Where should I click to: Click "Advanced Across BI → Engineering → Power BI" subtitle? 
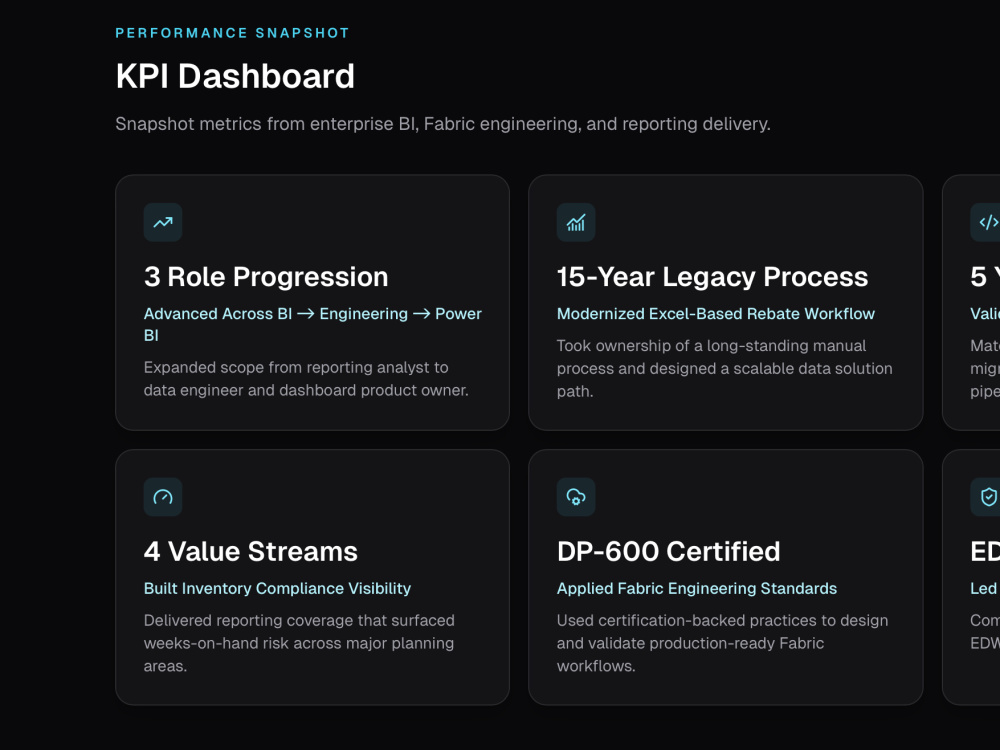pos(312,325)
